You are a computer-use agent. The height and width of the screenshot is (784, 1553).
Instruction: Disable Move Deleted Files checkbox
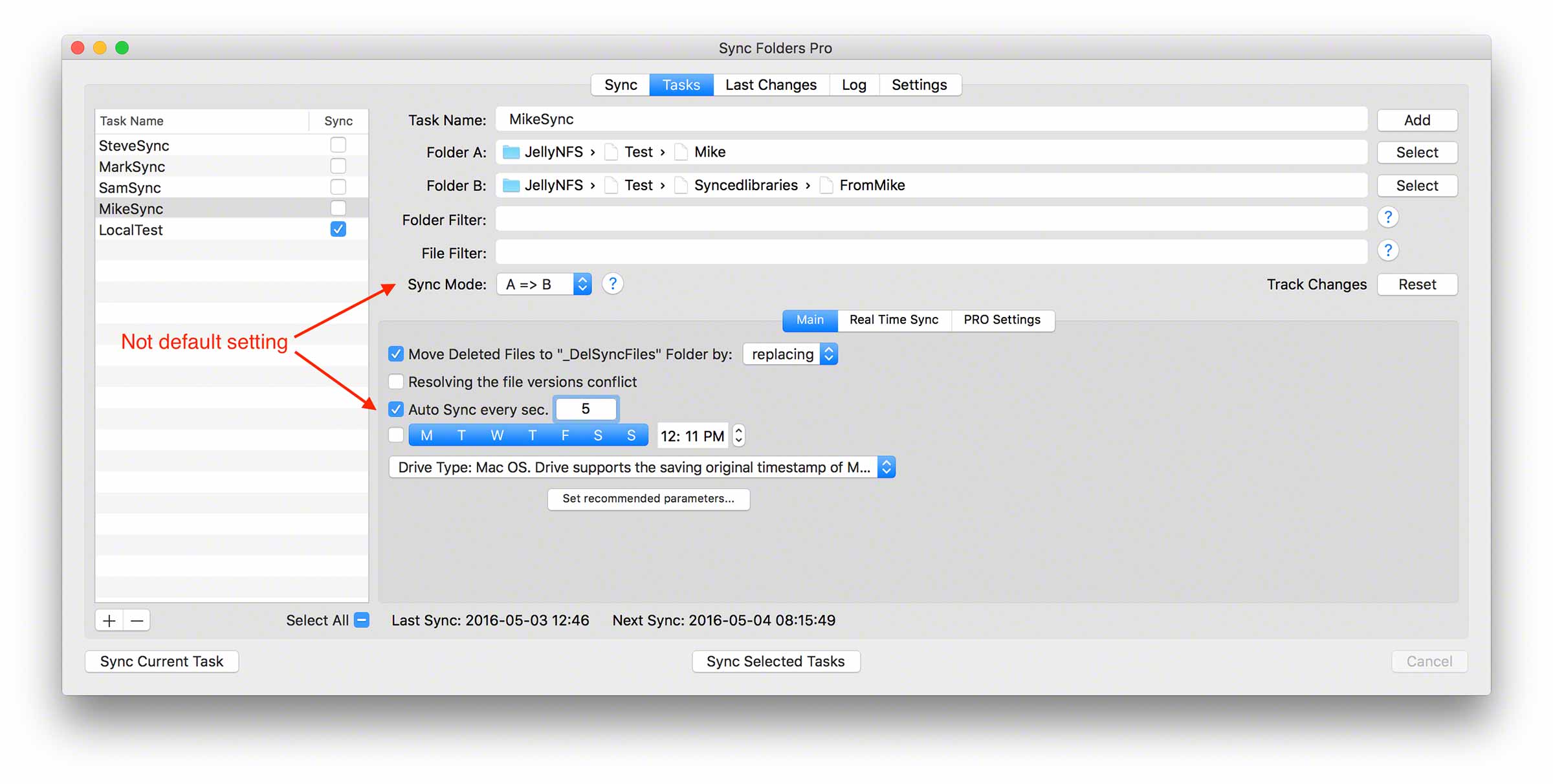tap(396, 354)
